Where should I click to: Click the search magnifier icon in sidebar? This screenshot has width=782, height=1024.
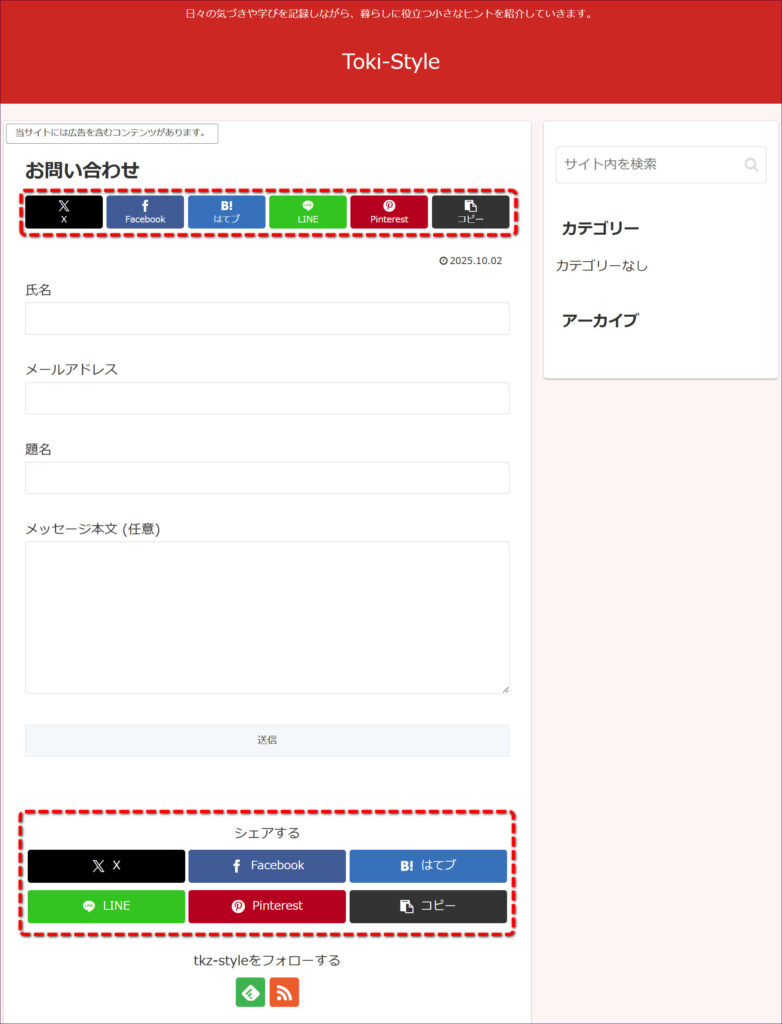[x=751, y=165]
